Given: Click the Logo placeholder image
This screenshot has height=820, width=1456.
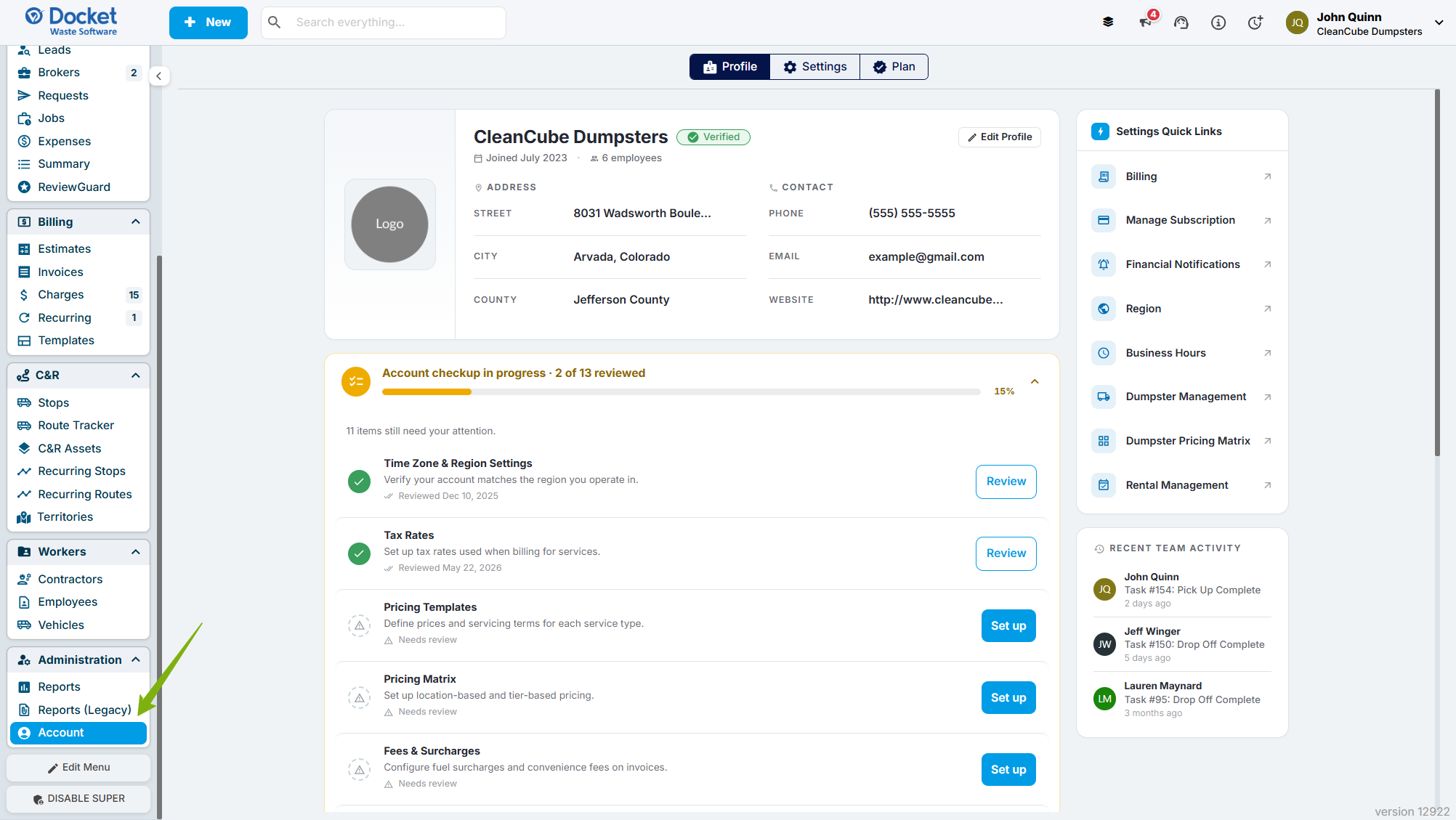Looking at the screenshot, I should 389,224.
